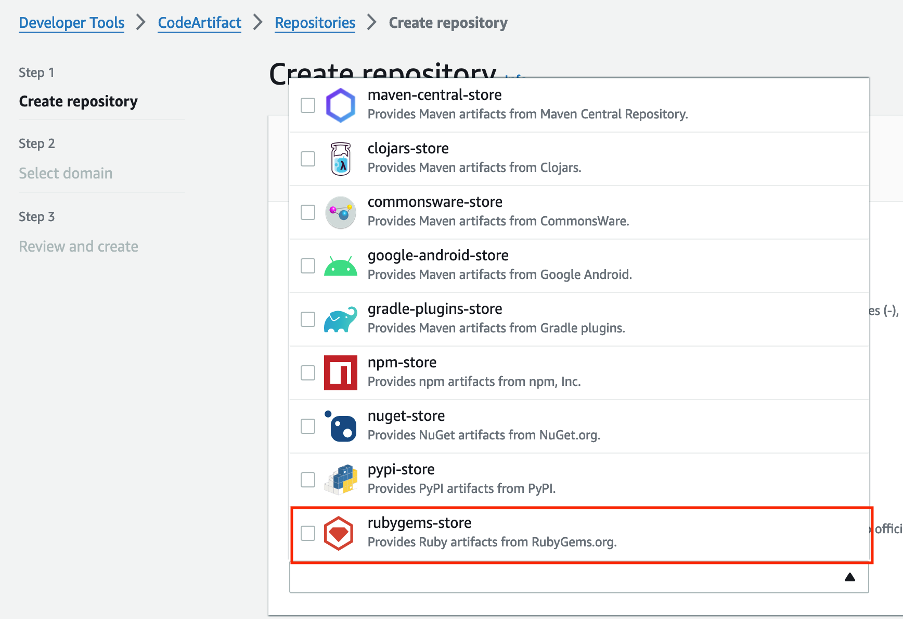Click the nuget-store blue icon

tap(340, 426)
